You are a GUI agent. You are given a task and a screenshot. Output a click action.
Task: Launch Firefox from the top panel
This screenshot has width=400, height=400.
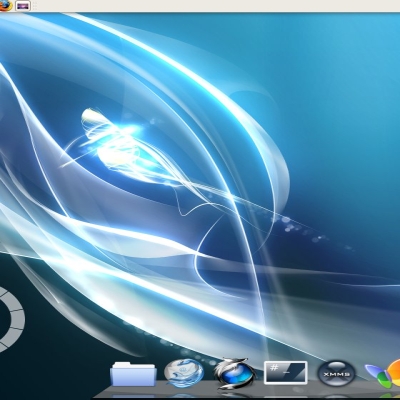point(5,5)
